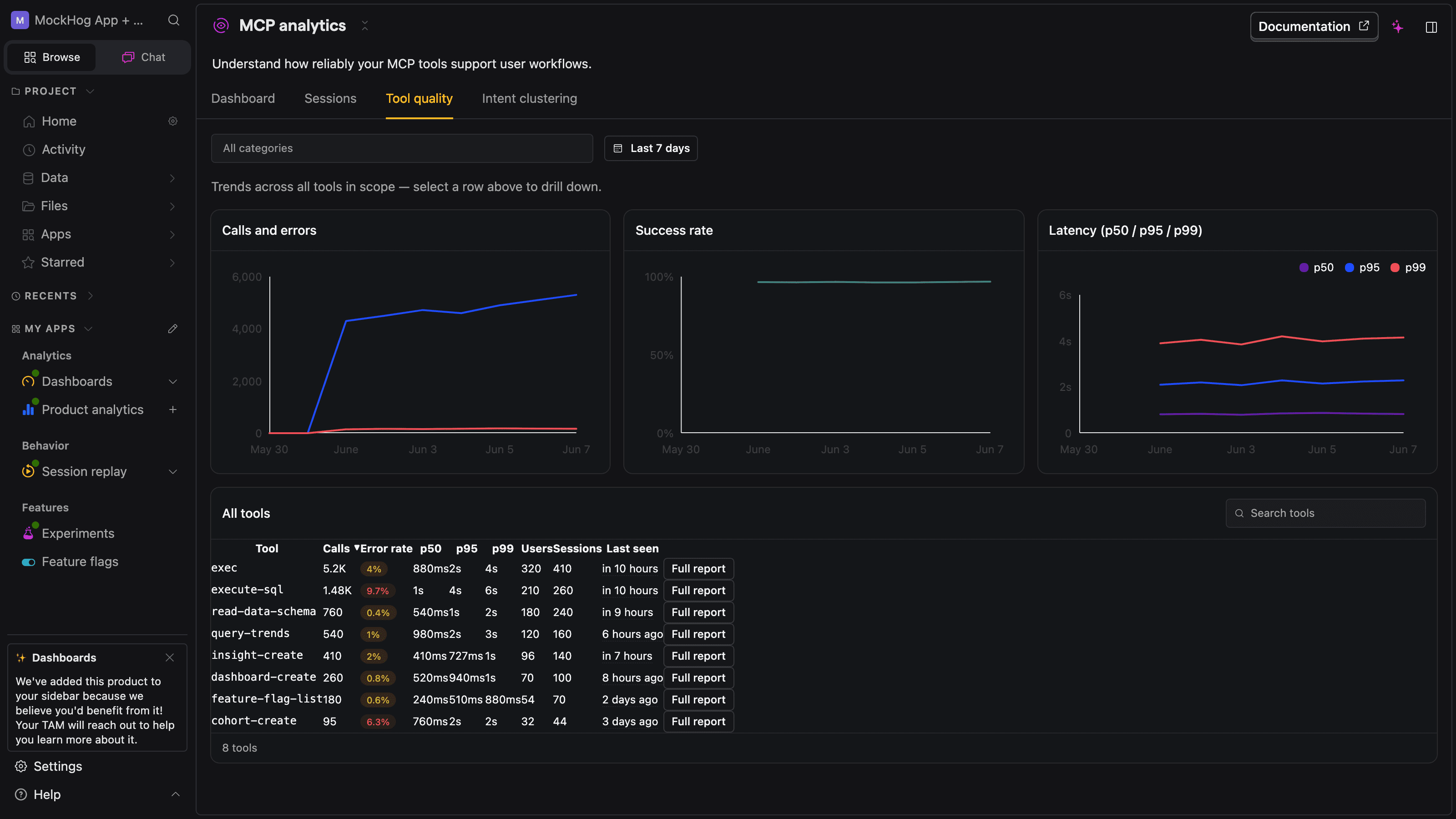Switch to Browse mode
Image resolution: width=1456 pixels, height=819 pixels.
pyautogui.click(x=52, y=57)
